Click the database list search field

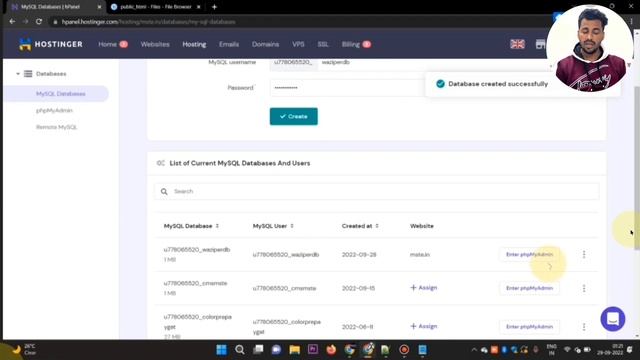376,191
